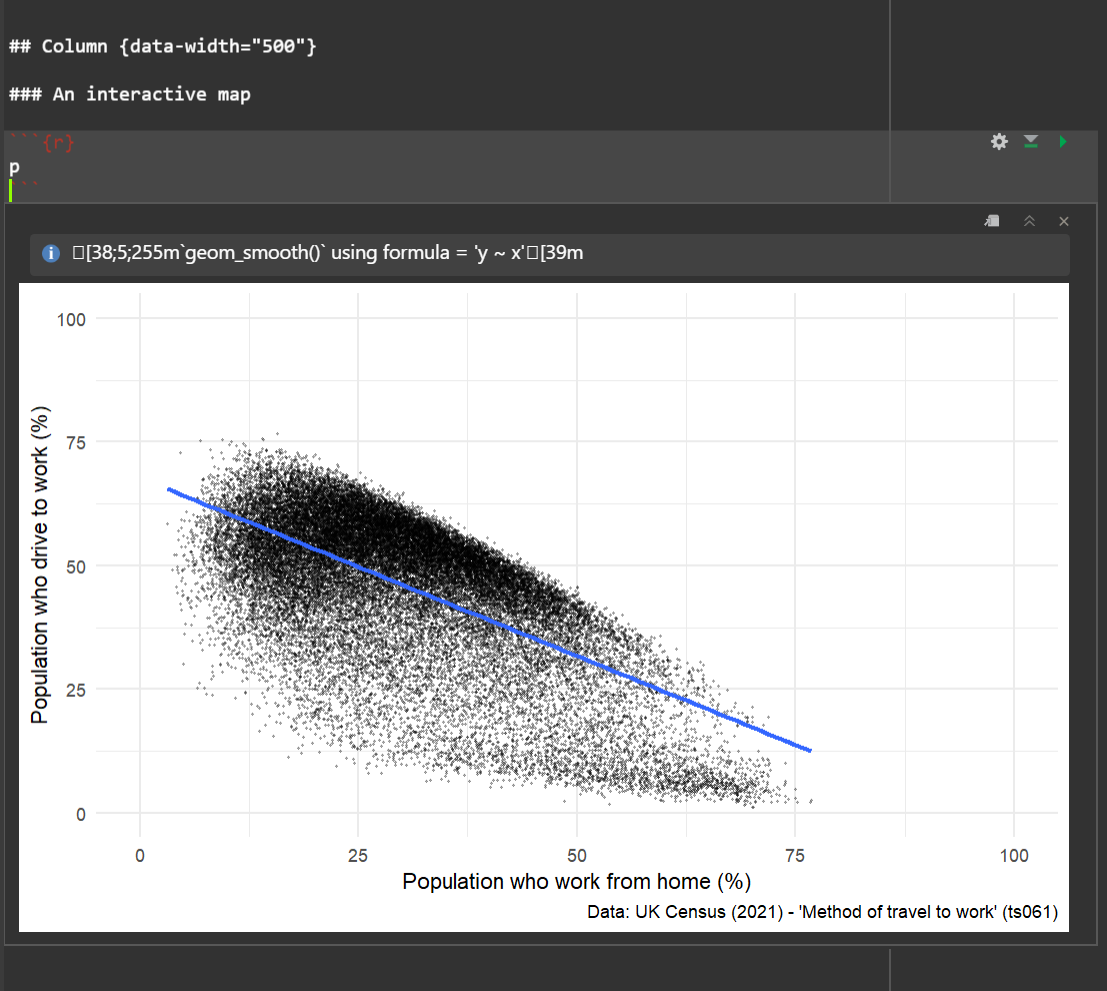
Task: Show chunk output in new window
Action: pyautogui.click(x=992, y=220)
